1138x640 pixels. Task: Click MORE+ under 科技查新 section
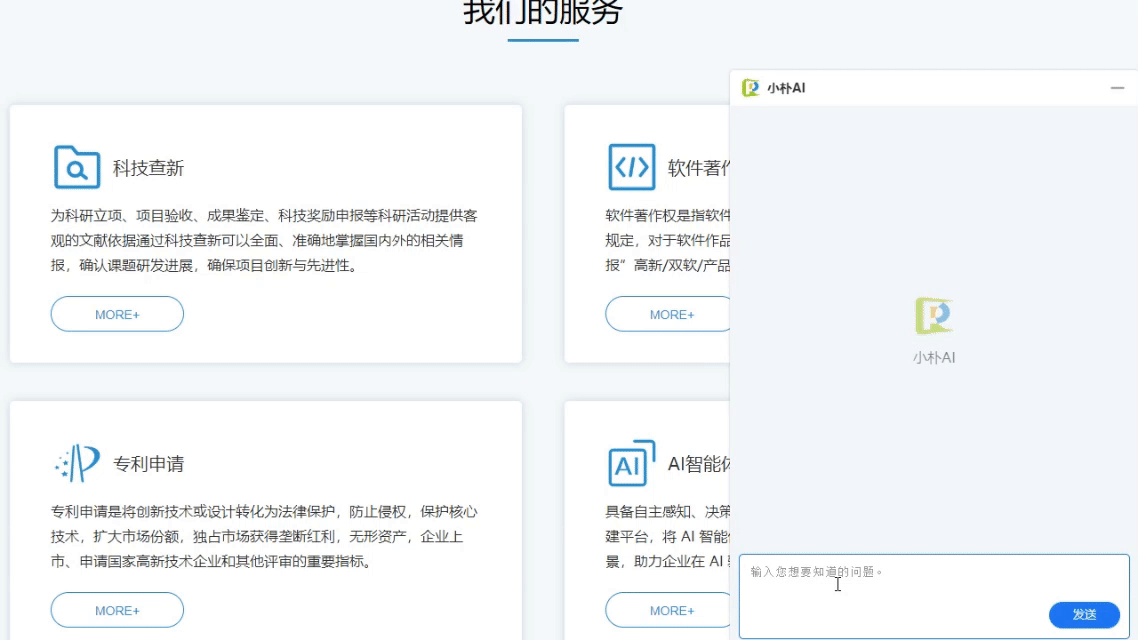(117, 313)
